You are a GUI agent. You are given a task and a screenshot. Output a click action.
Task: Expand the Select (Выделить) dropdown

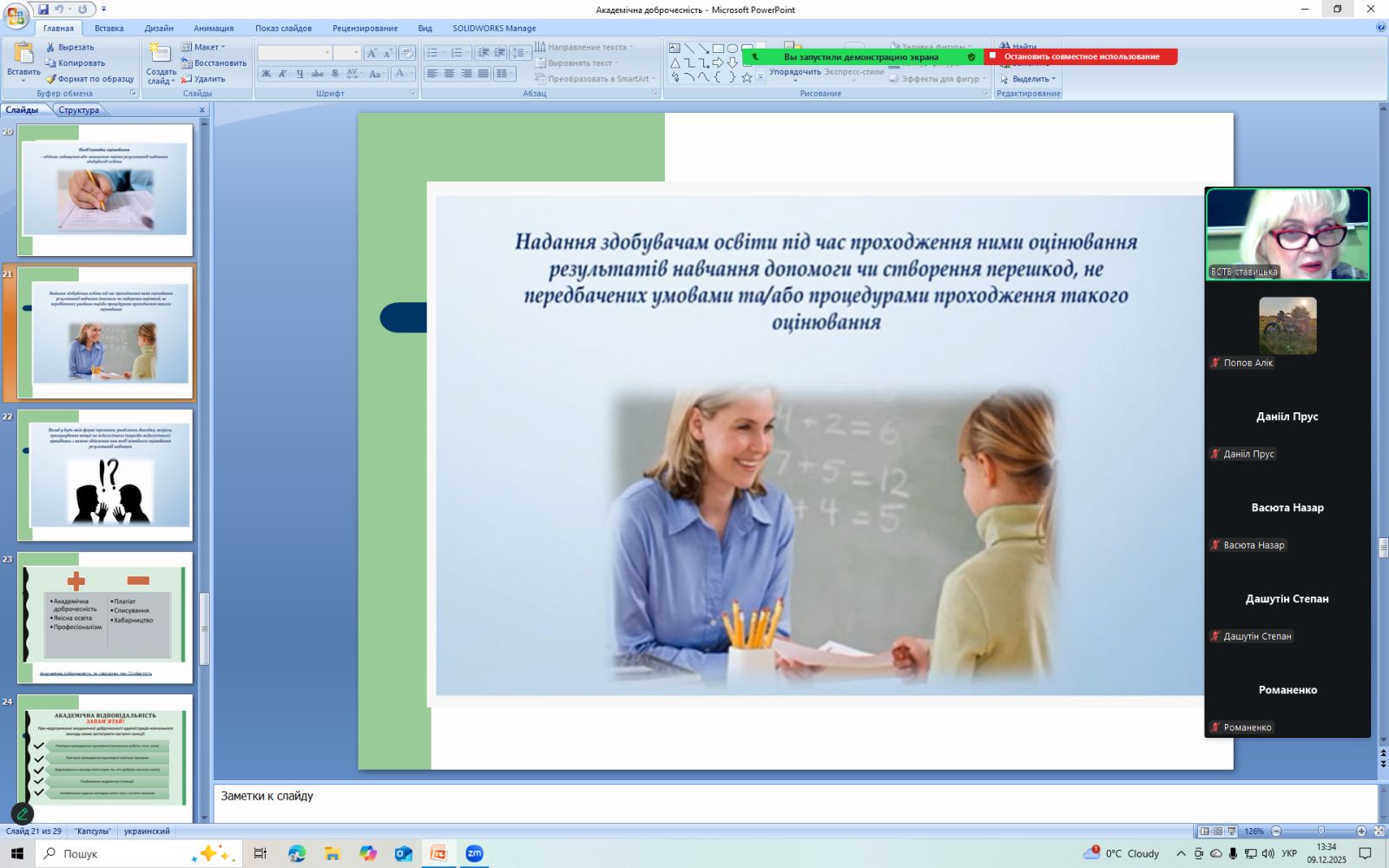[x=1030, y=79]
